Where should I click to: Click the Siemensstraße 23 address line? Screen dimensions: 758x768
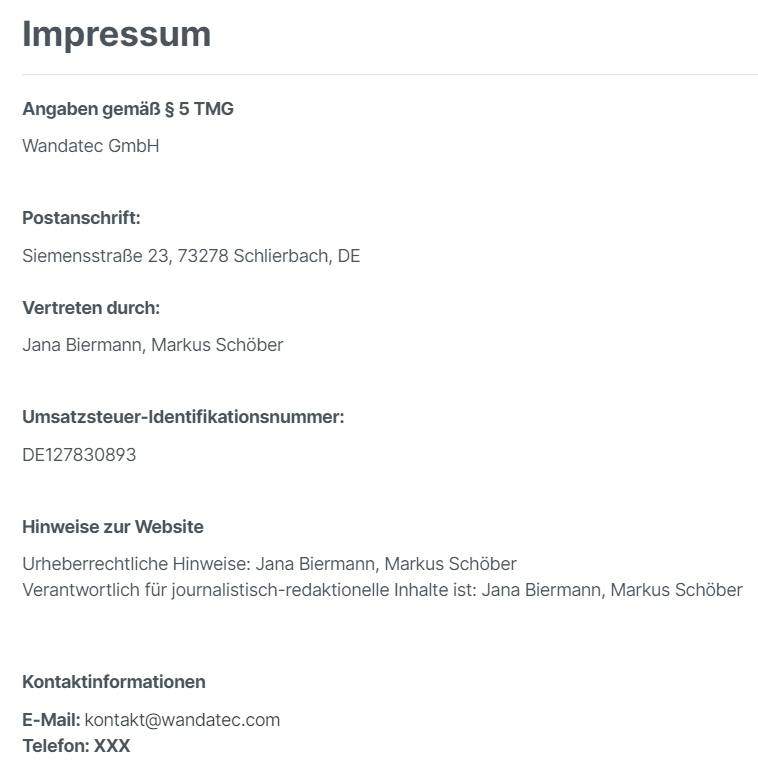pos(191,256)
